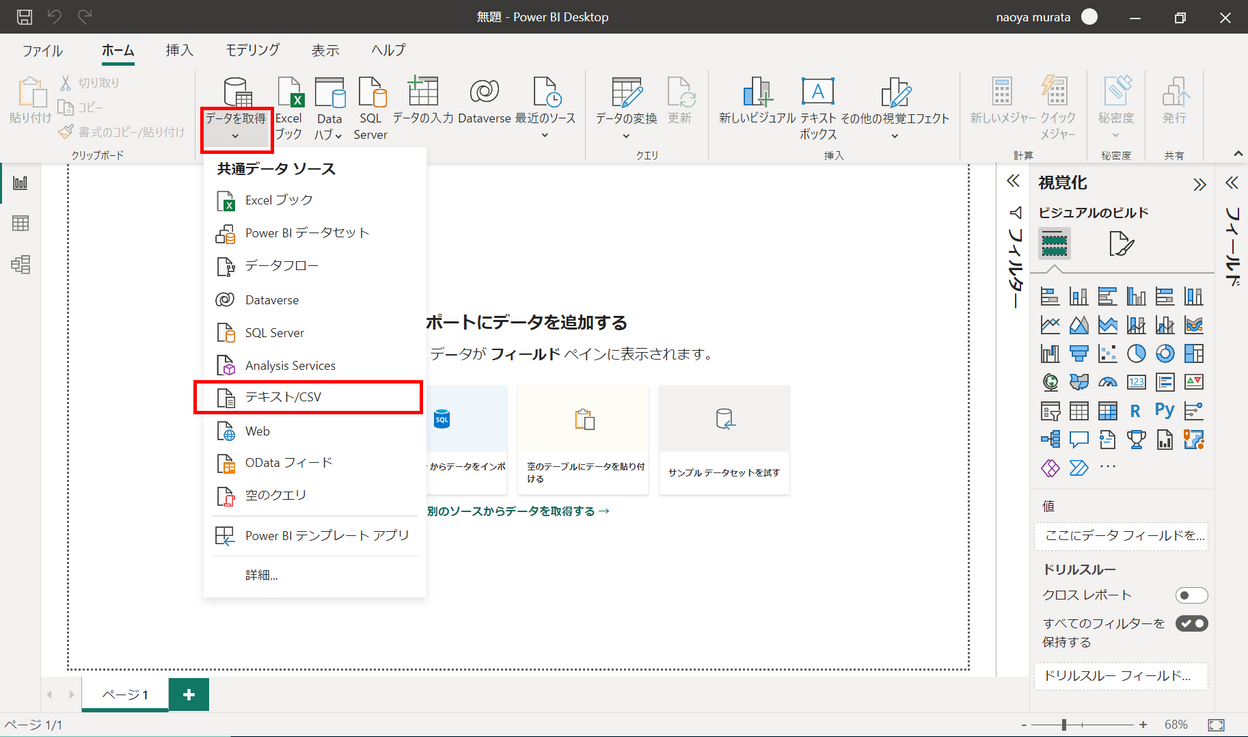
Task: Expand the 最近のソース dropdown
Action: point(545,136)
